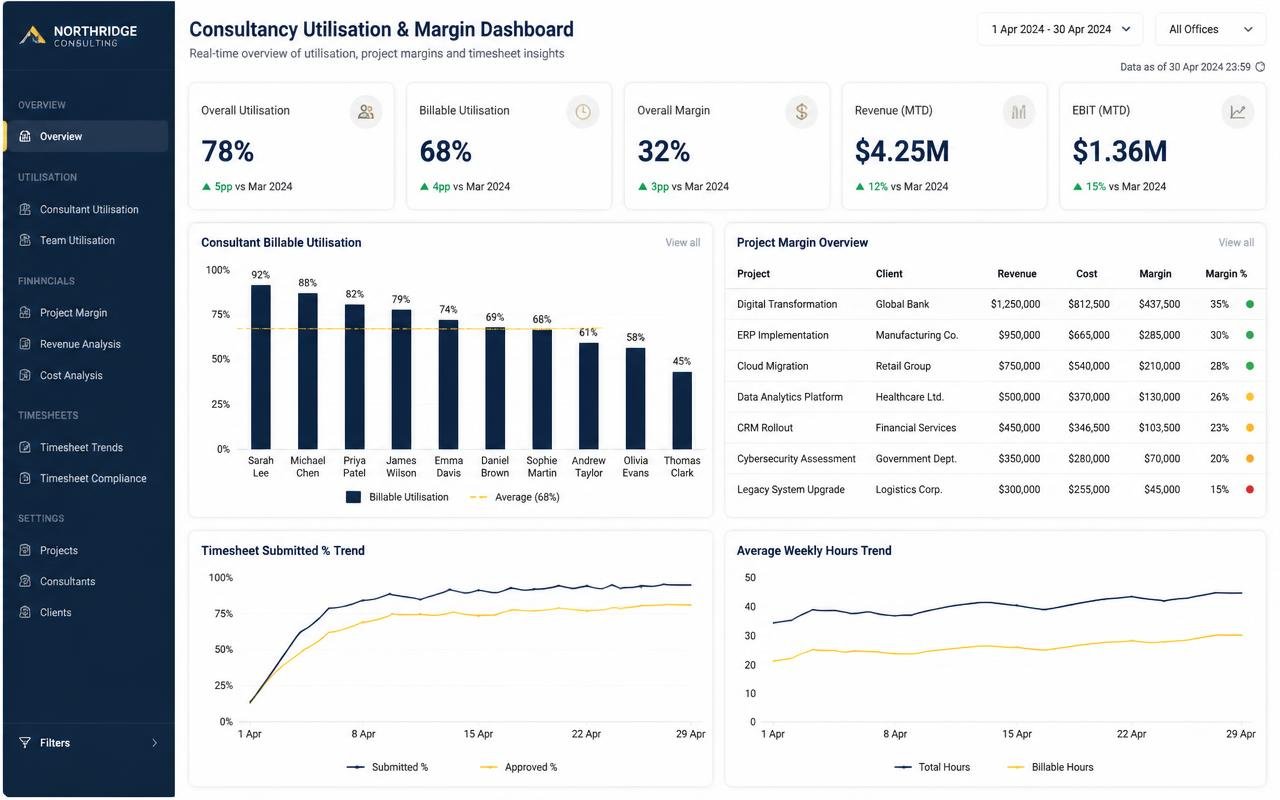This screenshot has width=1280, height=800.
Task: Click the Overall Utilisation people icon
Action: [x=366, y=112]
